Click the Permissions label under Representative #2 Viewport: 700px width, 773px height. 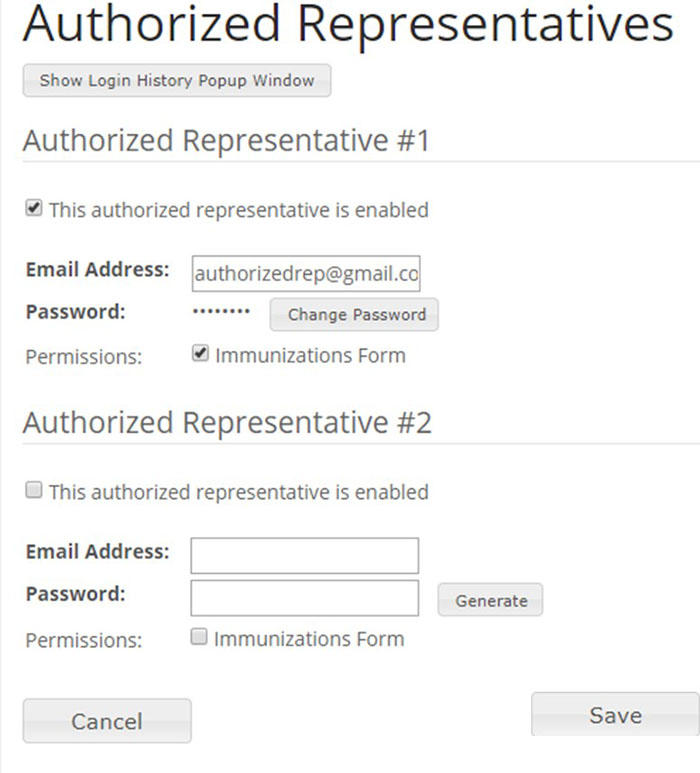(x=84, y=640)
